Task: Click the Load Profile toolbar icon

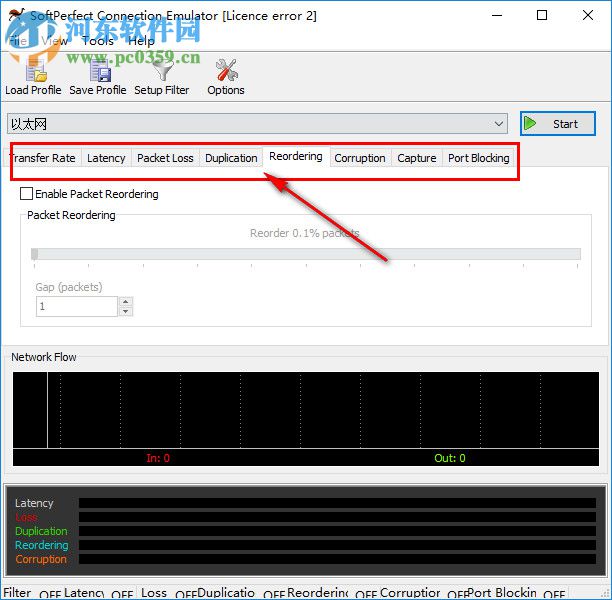Action: pyautogui.click(x=36, y=71)
